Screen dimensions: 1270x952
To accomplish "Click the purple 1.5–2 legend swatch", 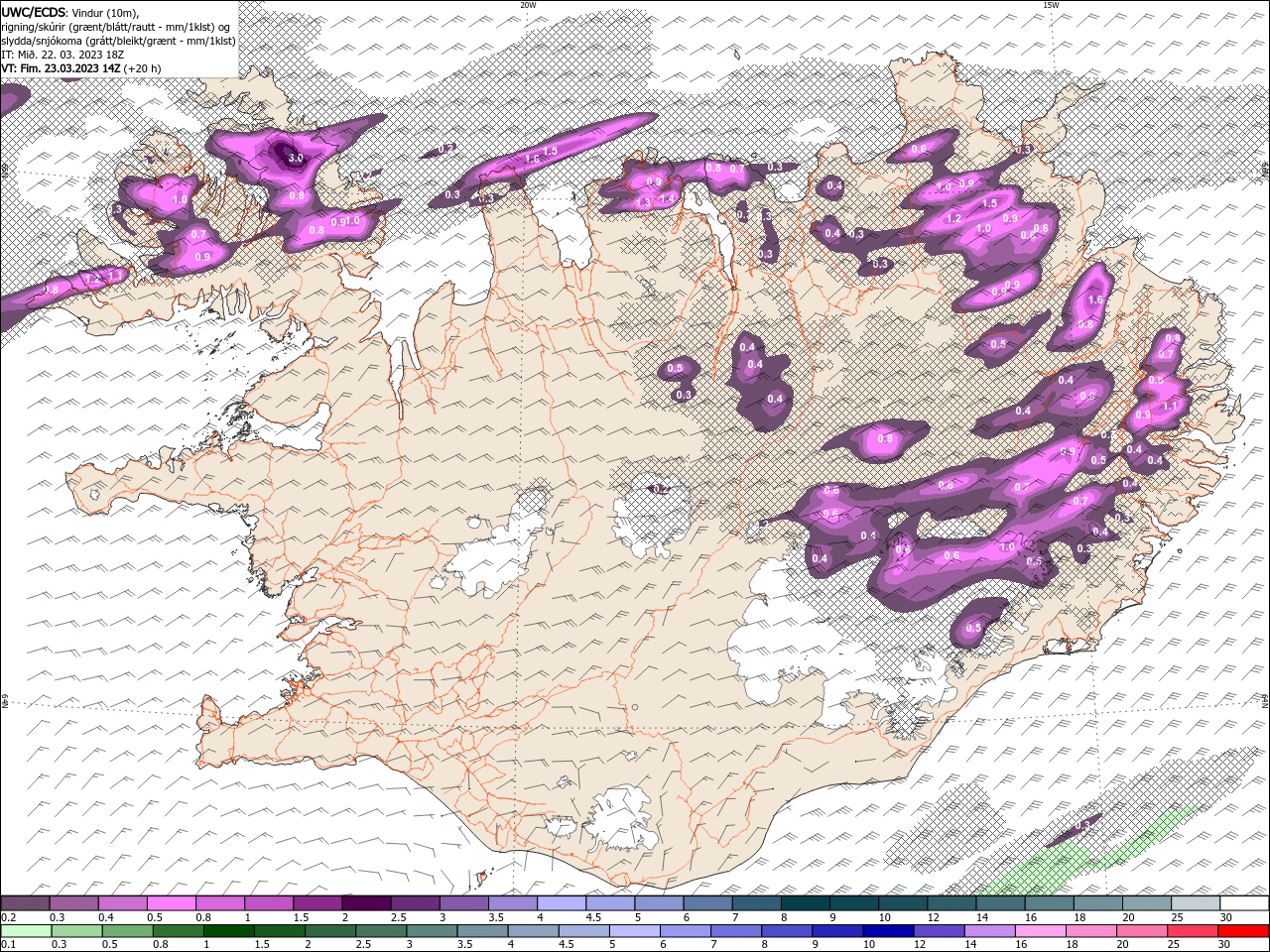I will point(317,903).
